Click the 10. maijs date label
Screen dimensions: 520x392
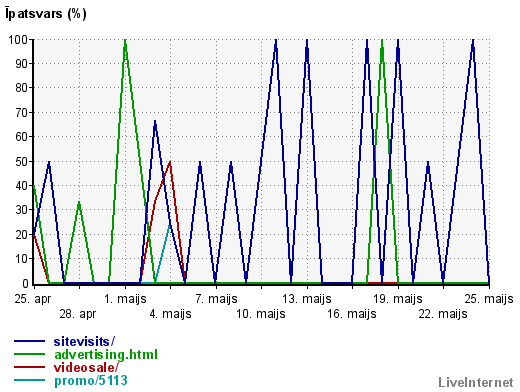tap(261, 314)
